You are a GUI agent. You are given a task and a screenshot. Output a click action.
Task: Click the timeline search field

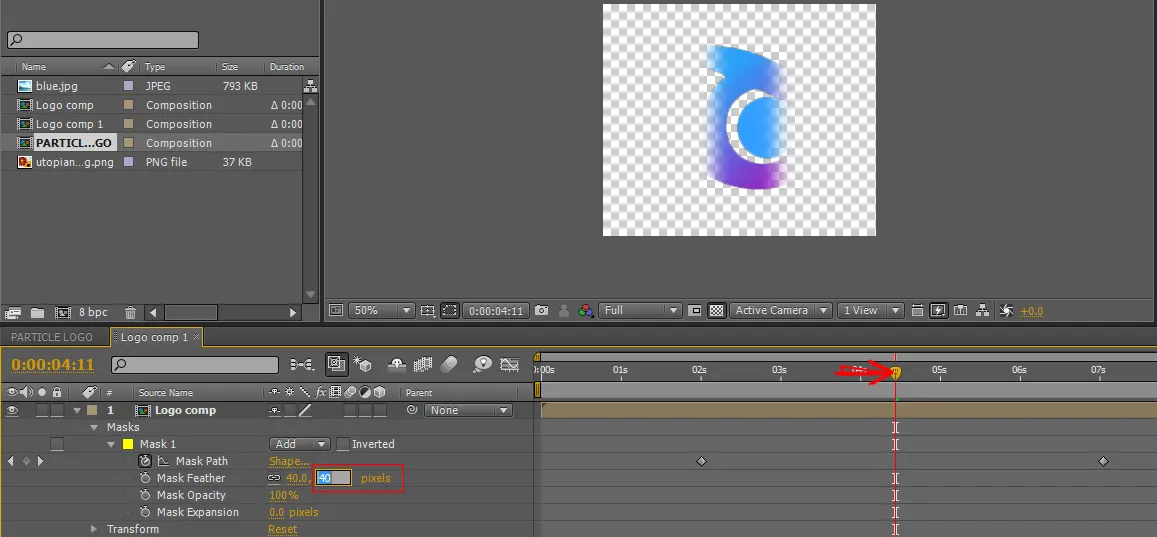[x=195, y=364]
